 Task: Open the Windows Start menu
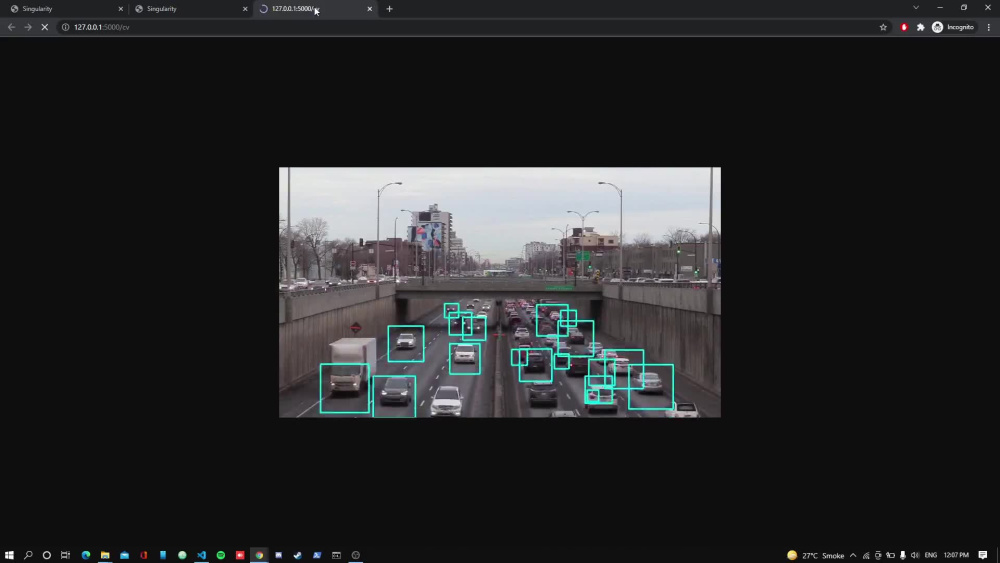9,555
